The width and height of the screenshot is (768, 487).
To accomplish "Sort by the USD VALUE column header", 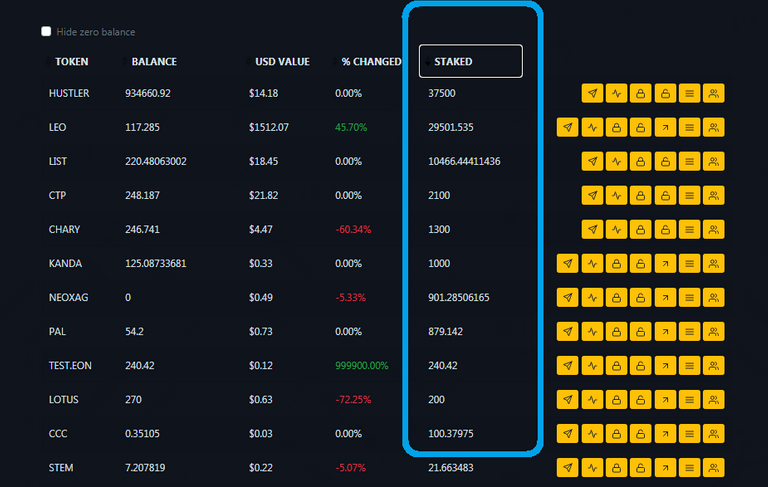I will coord(282,62).
